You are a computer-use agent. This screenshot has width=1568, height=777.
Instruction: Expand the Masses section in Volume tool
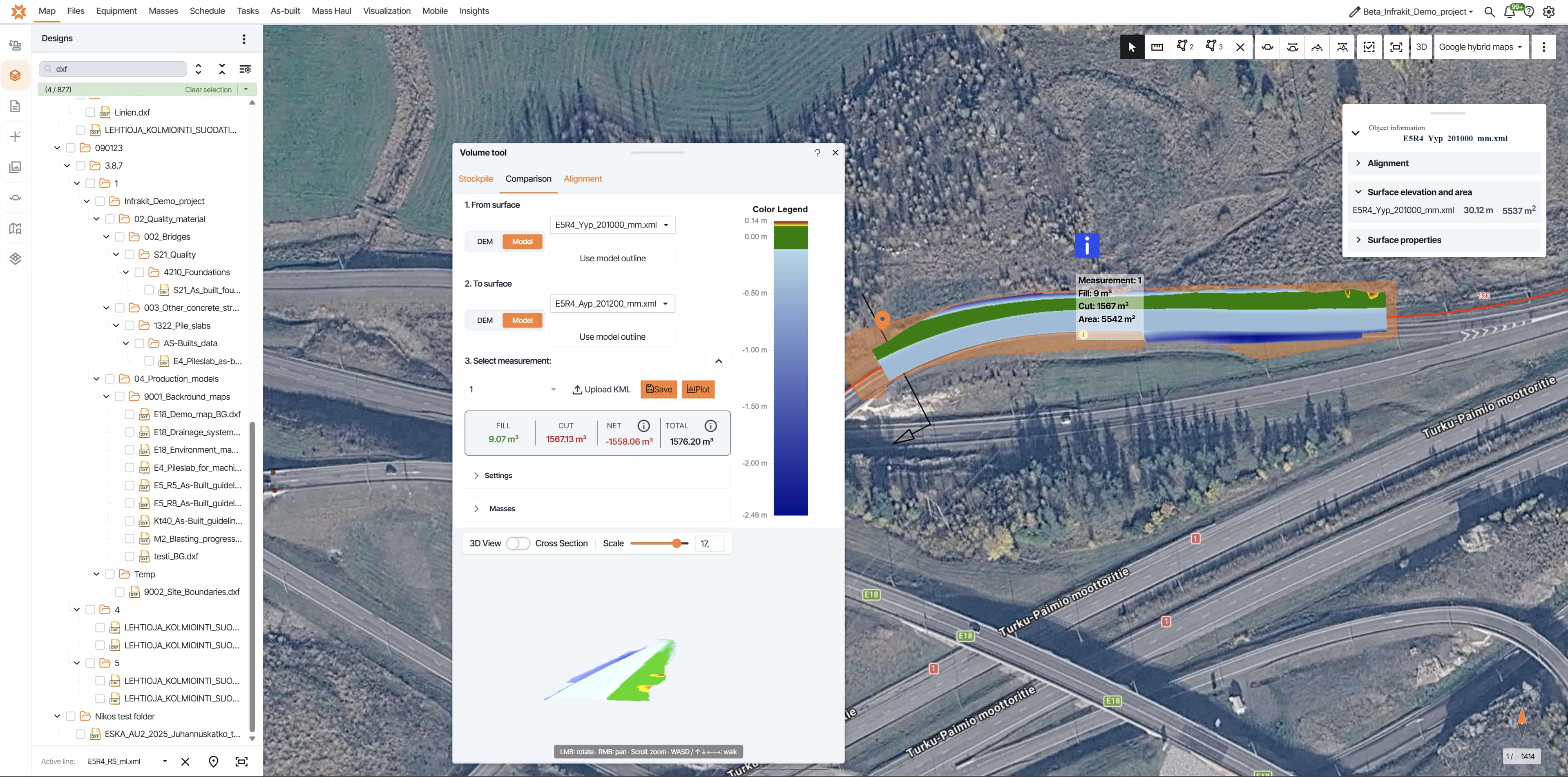point(597,509)
